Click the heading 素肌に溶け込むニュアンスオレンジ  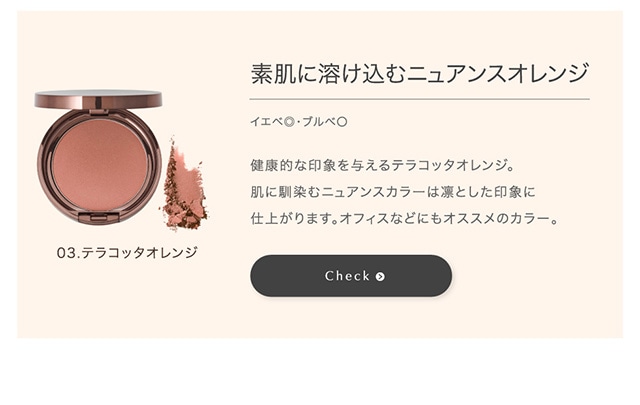419,73
